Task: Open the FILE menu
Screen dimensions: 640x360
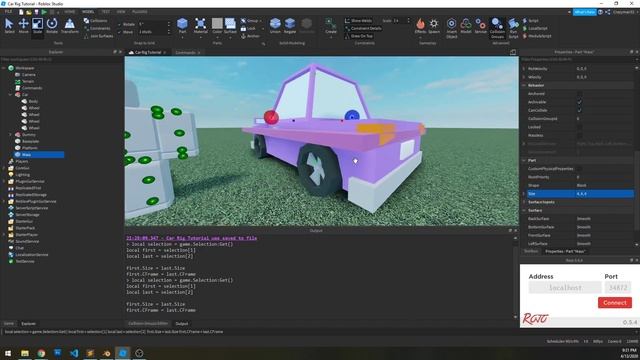Action: (x=8, y=12)
